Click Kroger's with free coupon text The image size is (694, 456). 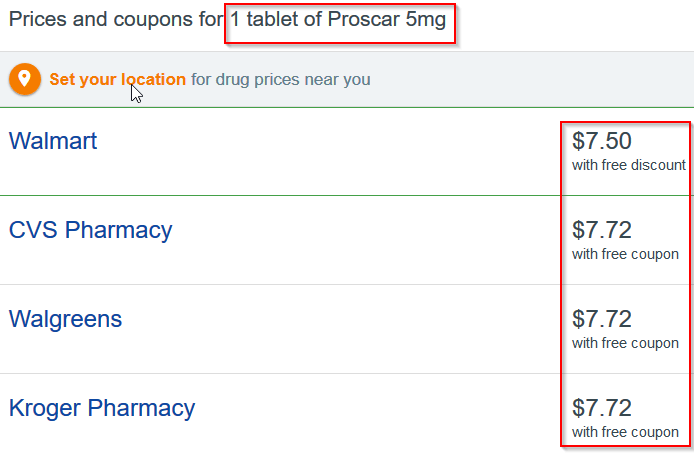[625, 433]
